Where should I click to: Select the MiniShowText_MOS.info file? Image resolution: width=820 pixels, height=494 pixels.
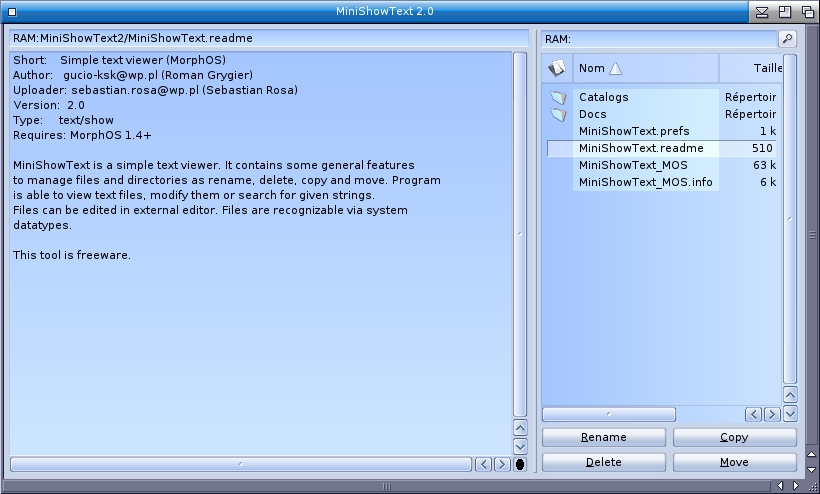point(645,182)
